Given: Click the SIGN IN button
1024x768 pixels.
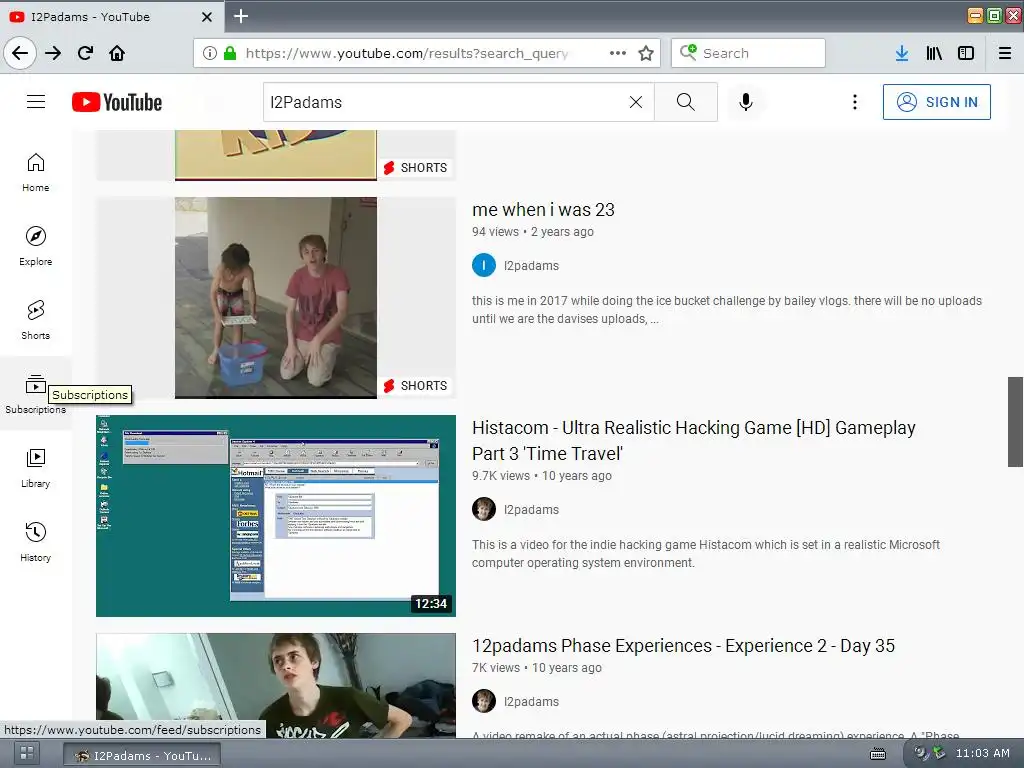Looking at the screenshot, I should tap(936, 102).
